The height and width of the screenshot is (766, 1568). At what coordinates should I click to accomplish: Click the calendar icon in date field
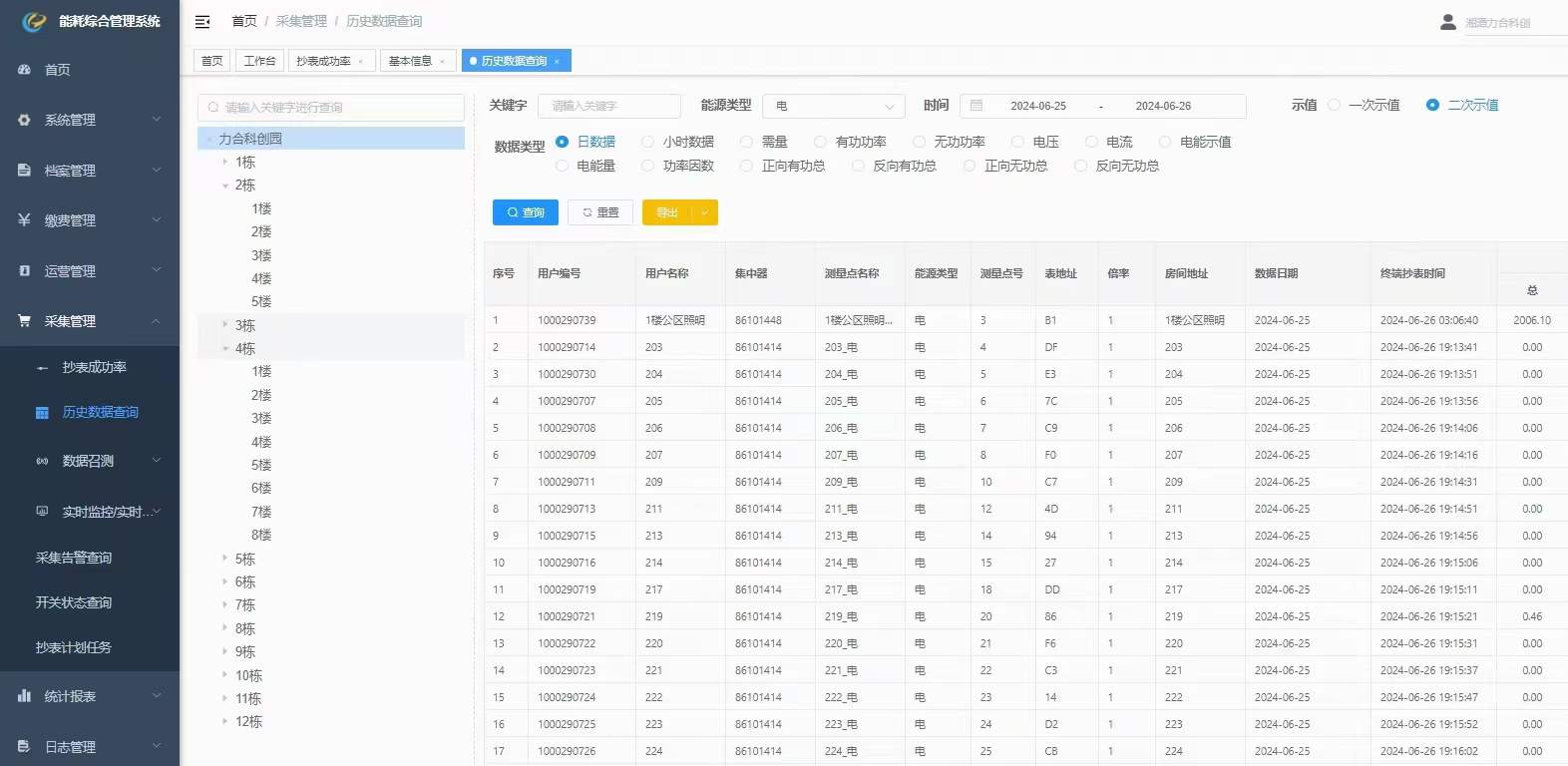(x=977, y=106)
